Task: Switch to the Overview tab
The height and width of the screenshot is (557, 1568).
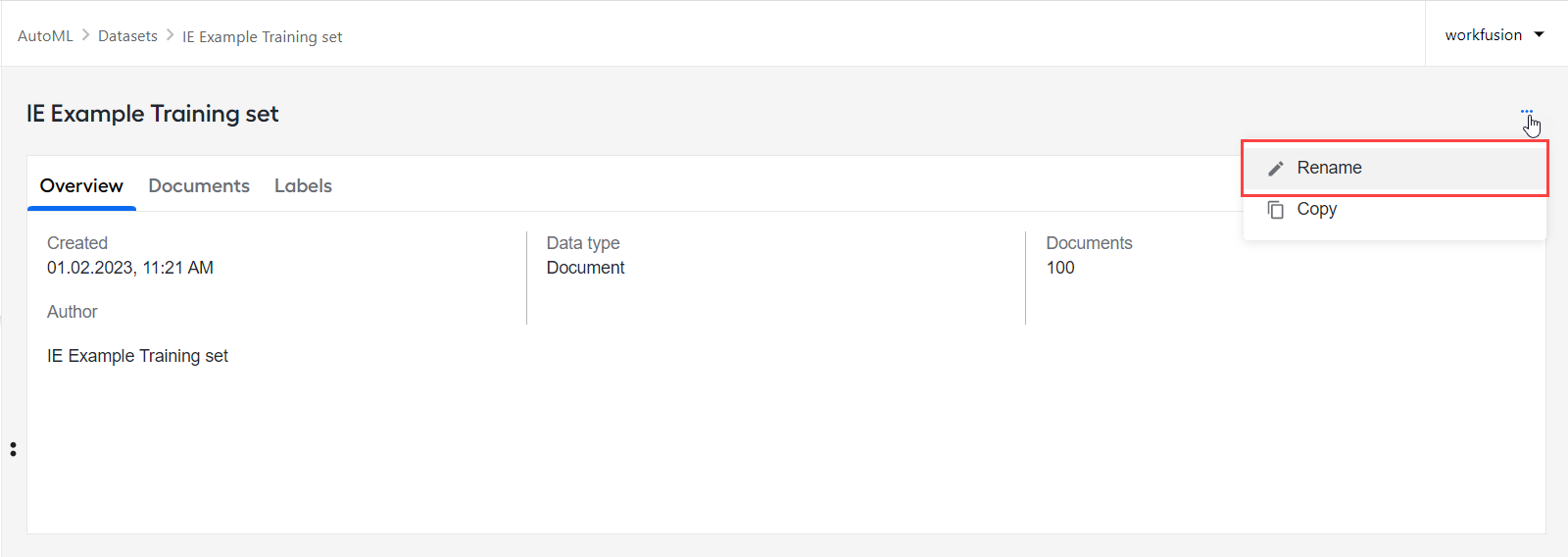Action: point(81,185)
